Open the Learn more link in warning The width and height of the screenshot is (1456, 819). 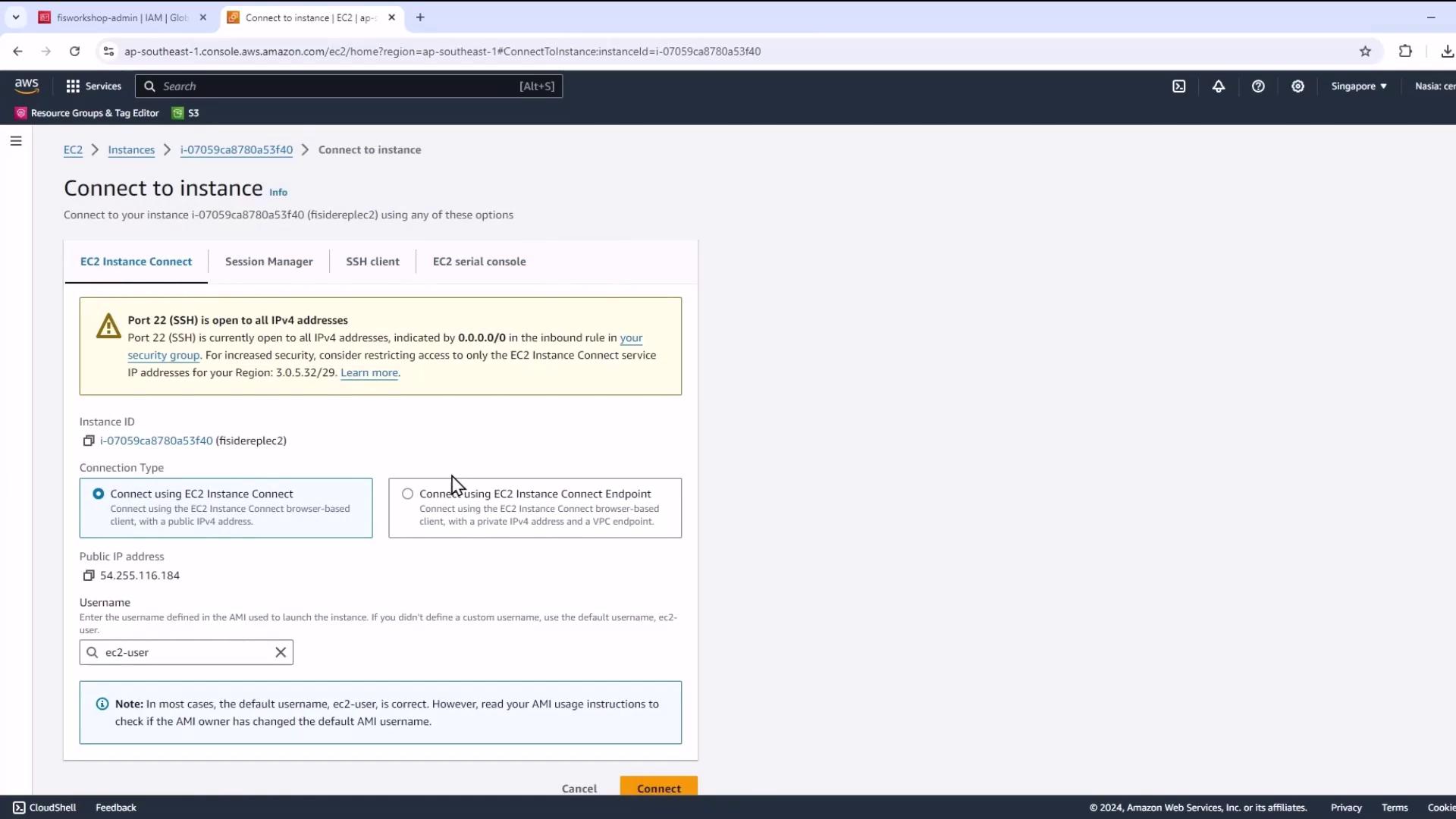pyautogui.click(x=369, y=373)
